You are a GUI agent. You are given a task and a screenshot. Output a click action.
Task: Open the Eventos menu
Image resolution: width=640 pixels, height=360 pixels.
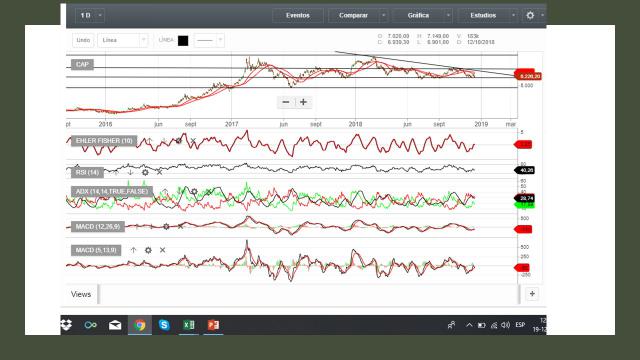(298, 16)
